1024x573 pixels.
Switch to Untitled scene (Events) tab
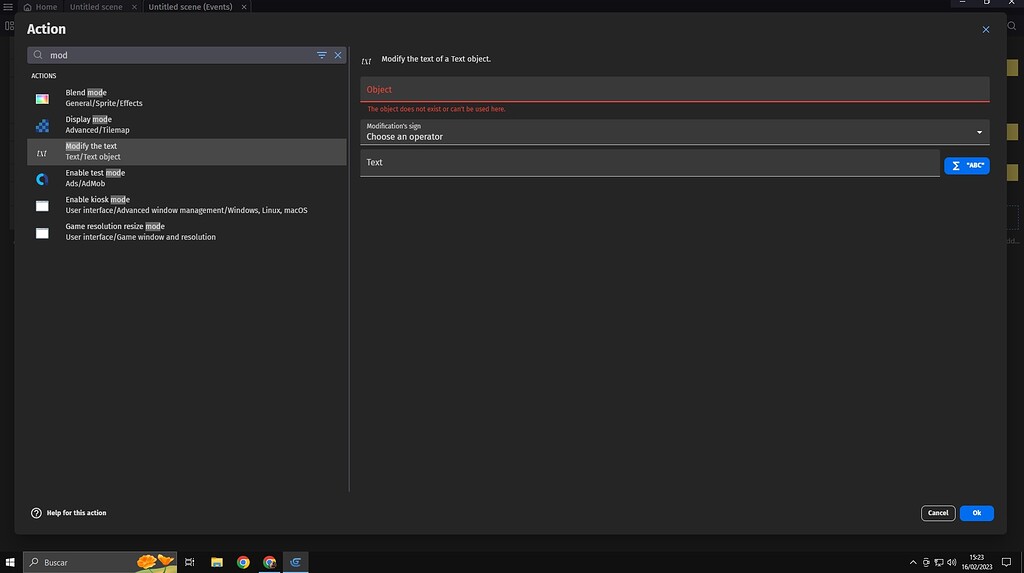190,7
